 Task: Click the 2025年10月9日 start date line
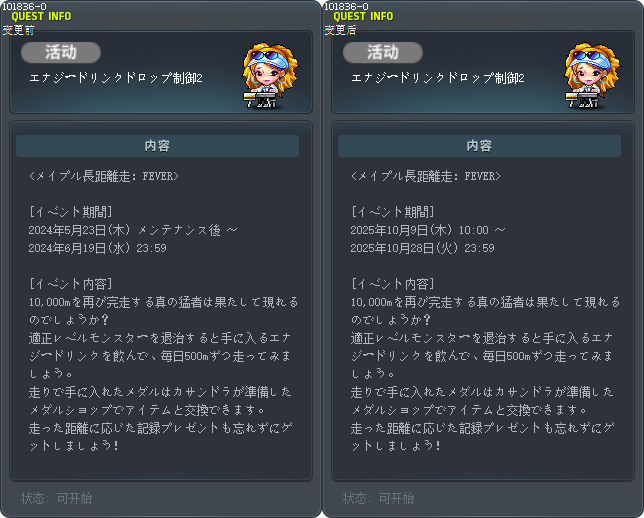pos(428,230)
